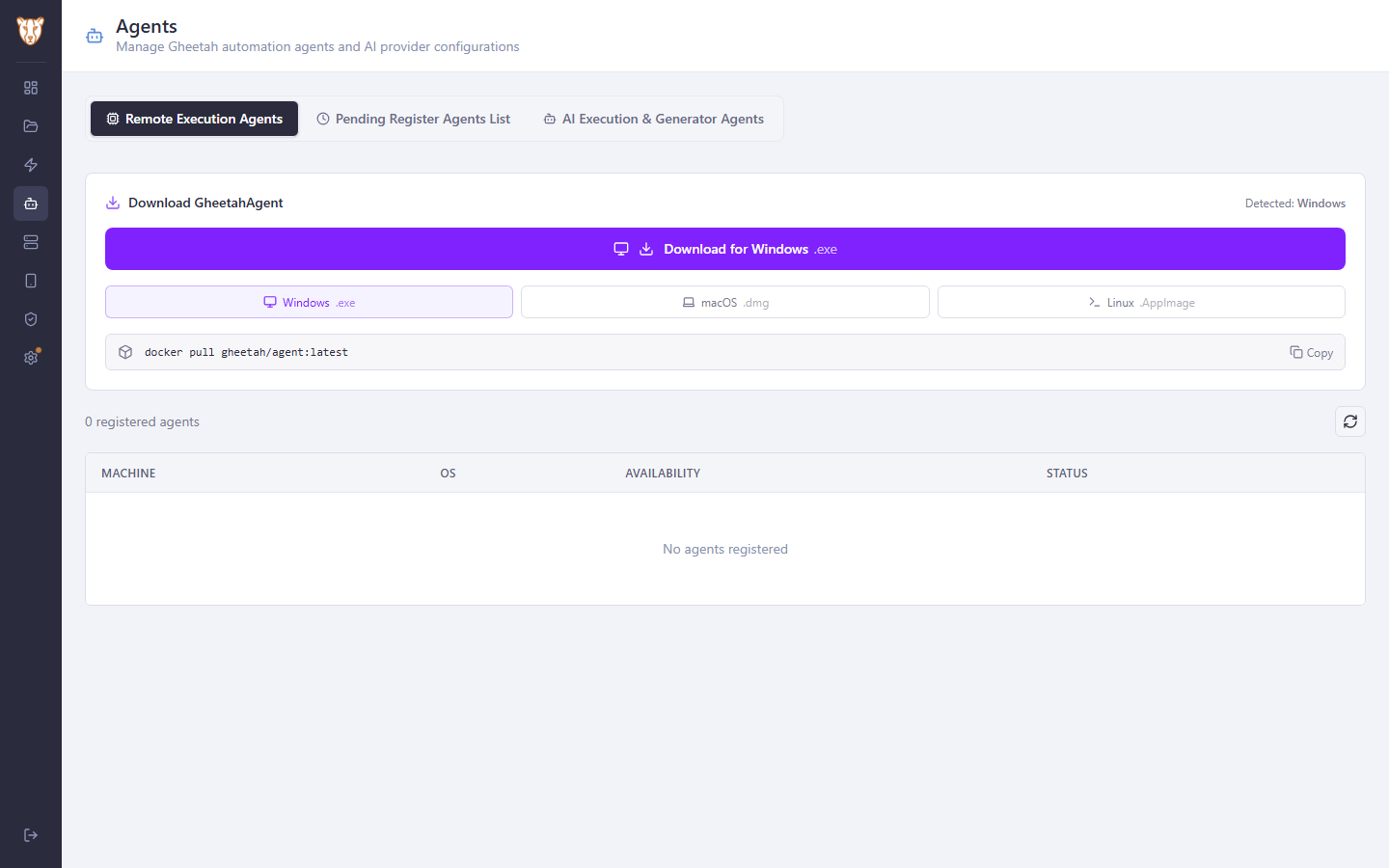Click the download icon beside Download GheetahAgent
This screenshot has height=868, width=1389.
(x=113, y=203)
